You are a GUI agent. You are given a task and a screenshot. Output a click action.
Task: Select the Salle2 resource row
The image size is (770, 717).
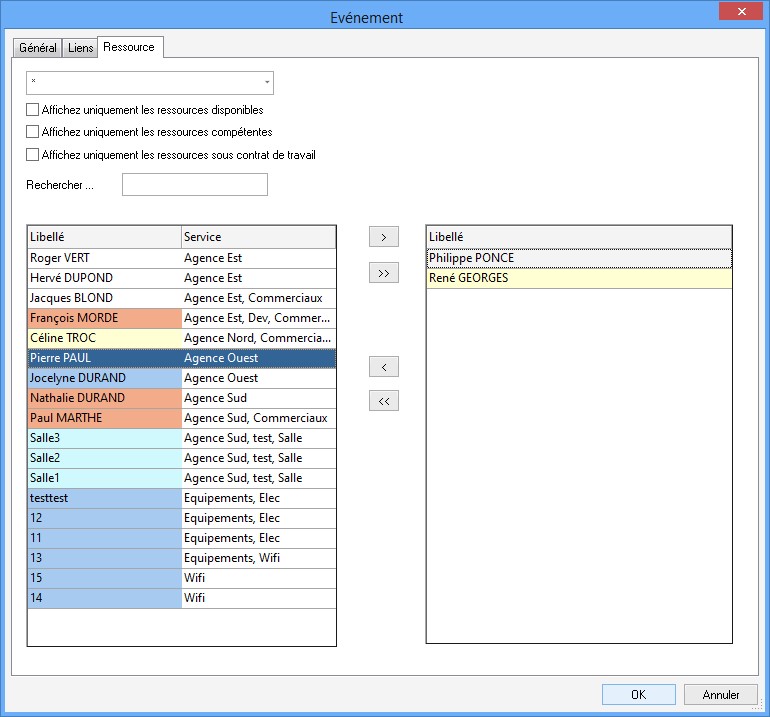click(182, 458)
